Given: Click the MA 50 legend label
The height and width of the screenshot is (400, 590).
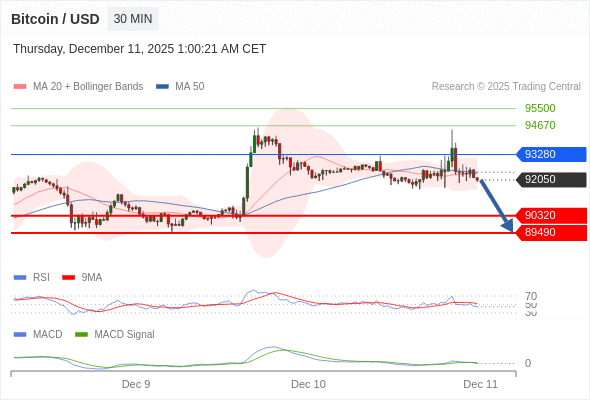Looking at the screenshot, I should (x=190, y=87).
